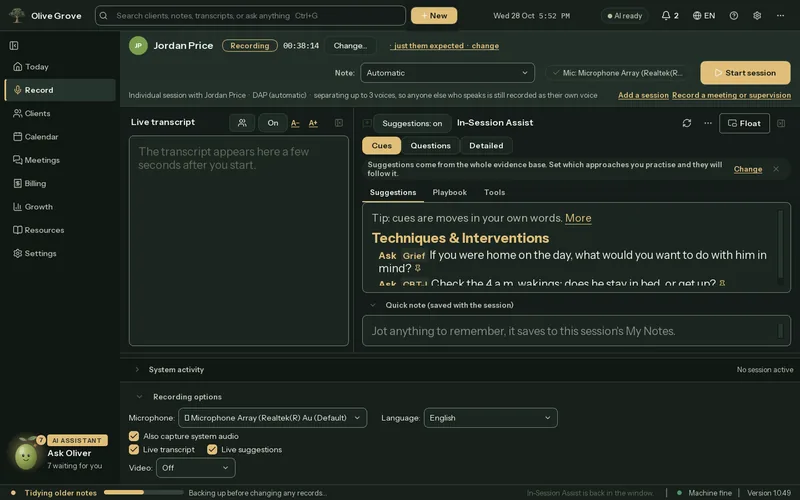Open Settings in the sidebar
Viewport: 800px width, 500px height.
(59, 254)
